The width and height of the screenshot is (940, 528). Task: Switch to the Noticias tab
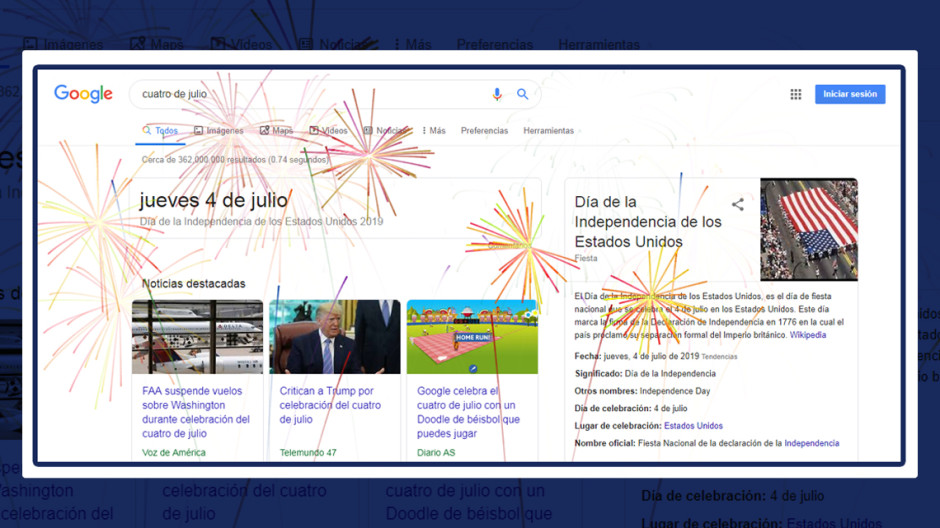(x=385, y=131)
